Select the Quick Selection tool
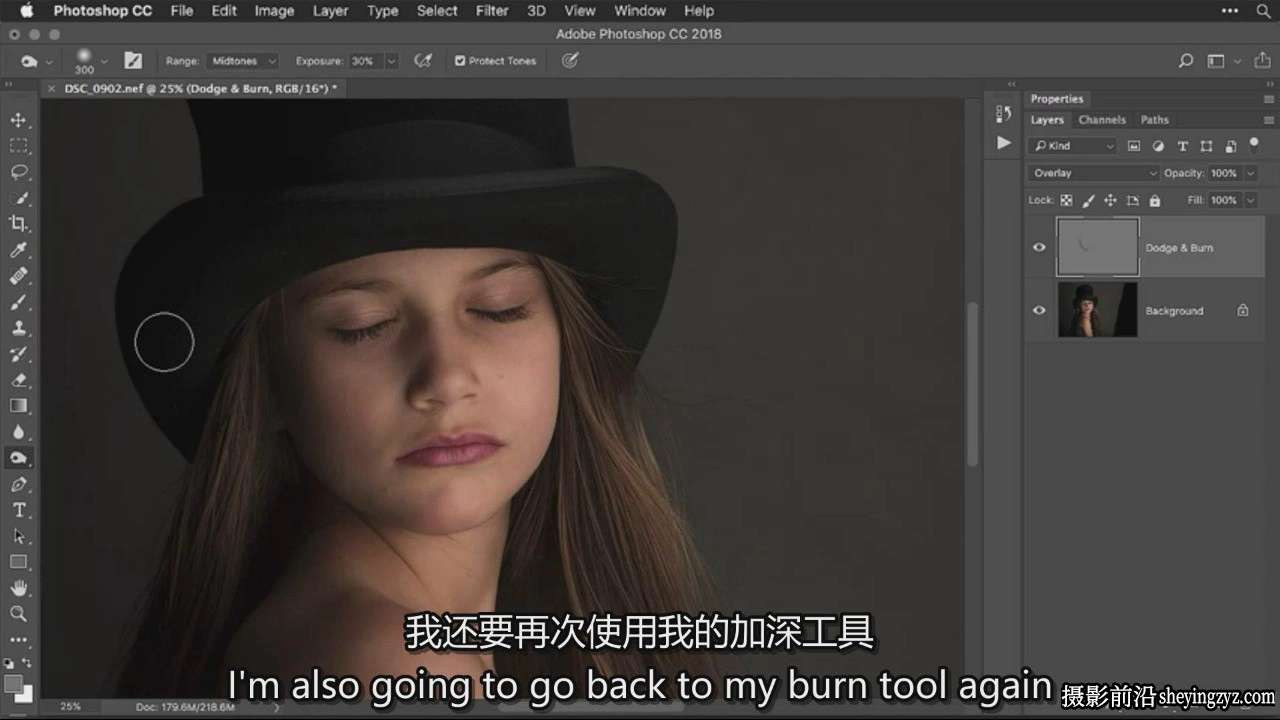Screen dimensions: 1280x720 click(18, 198)
